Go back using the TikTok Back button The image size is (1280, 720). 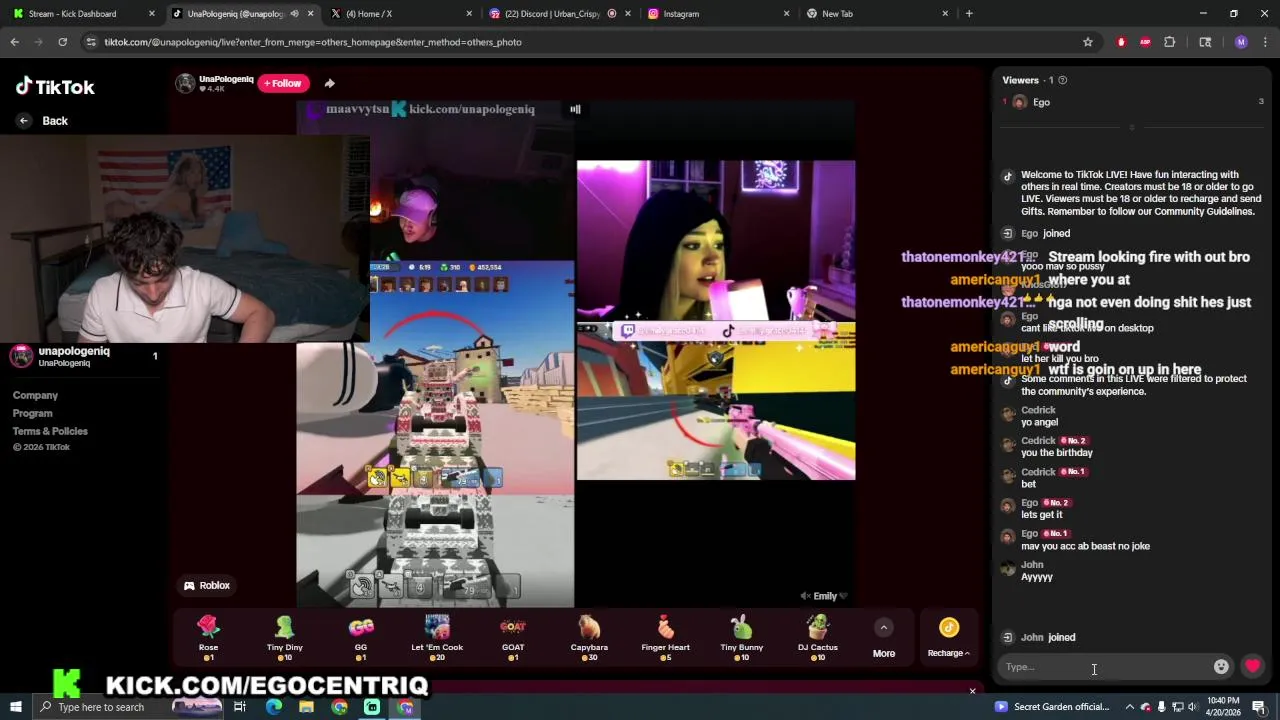point(43,121)
